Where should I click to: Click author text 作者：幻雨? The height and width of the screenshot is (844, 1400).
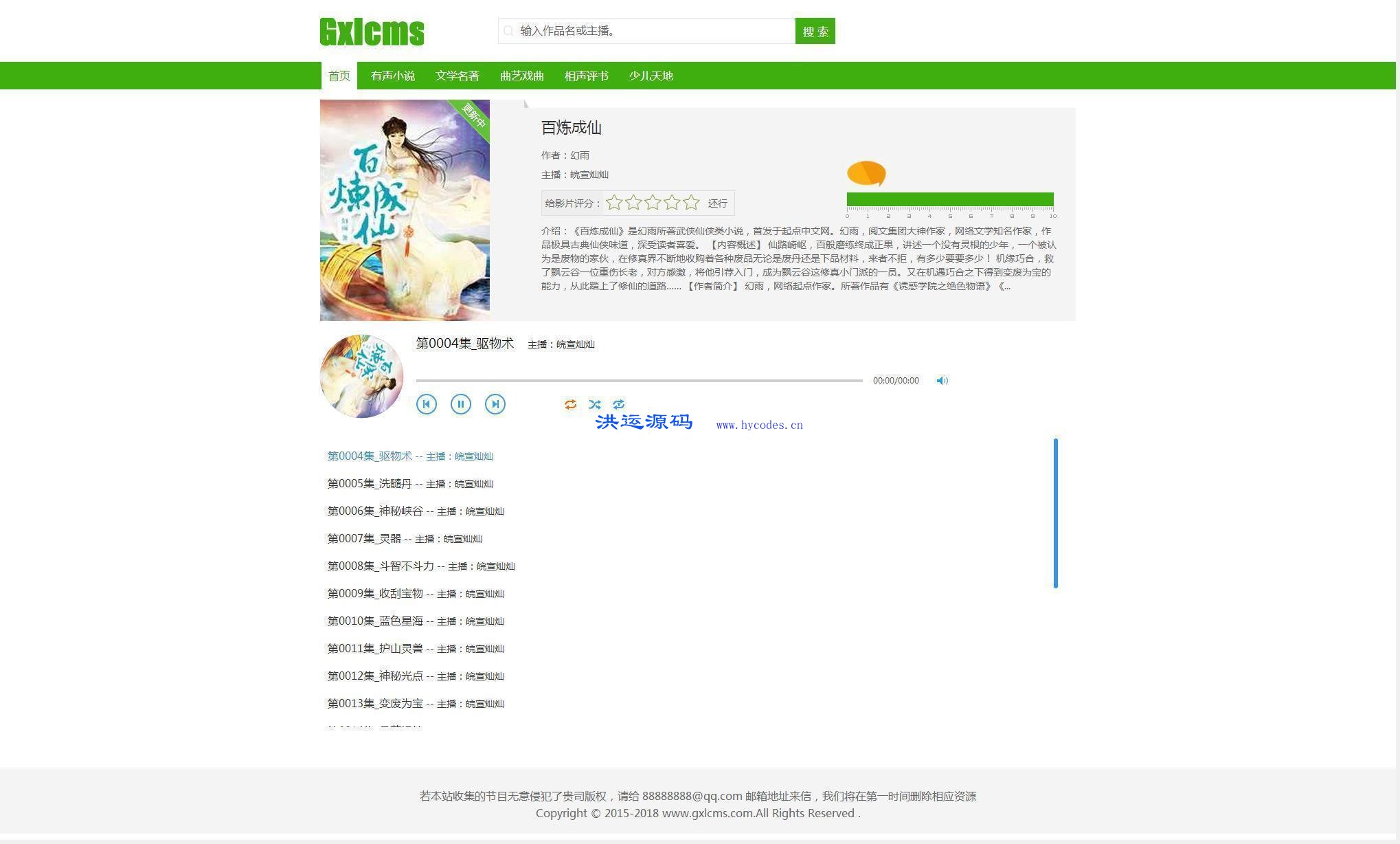[565, 155]
